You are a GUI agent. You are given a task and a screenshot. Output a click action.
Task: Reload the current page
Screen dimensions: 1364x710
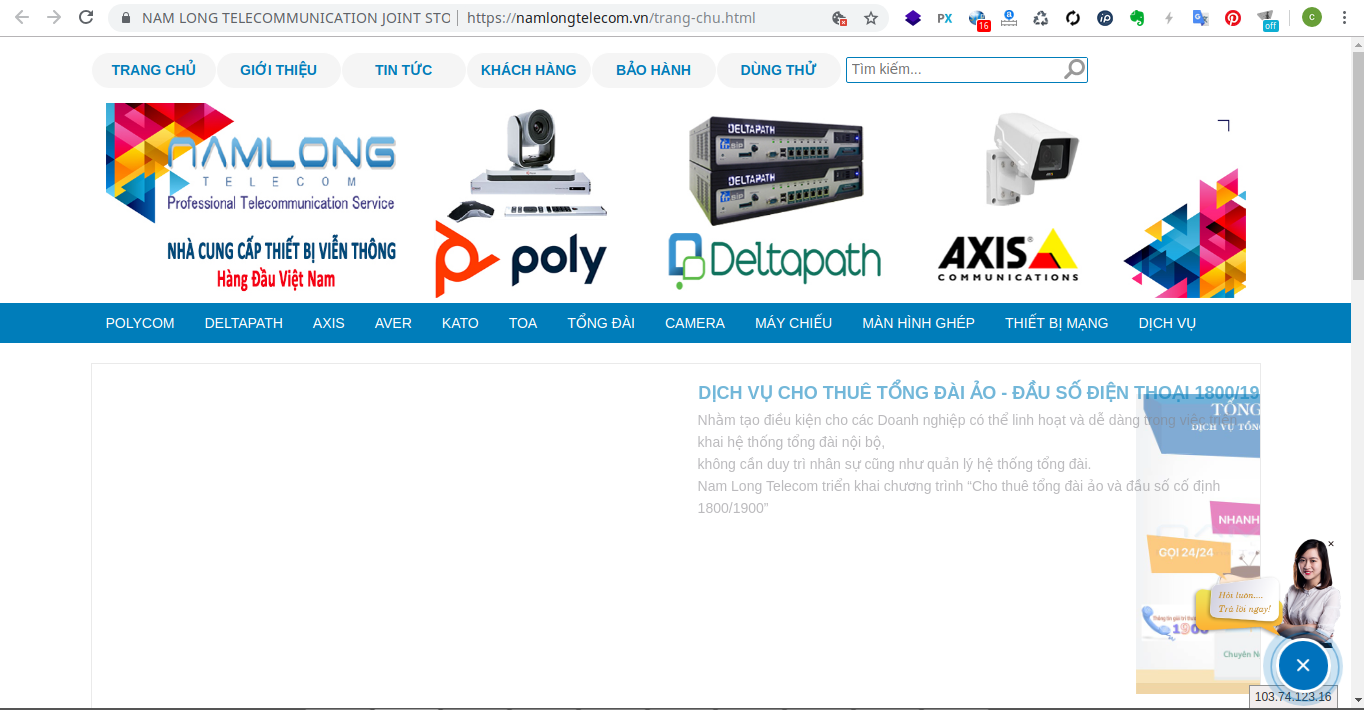(86, 18)
